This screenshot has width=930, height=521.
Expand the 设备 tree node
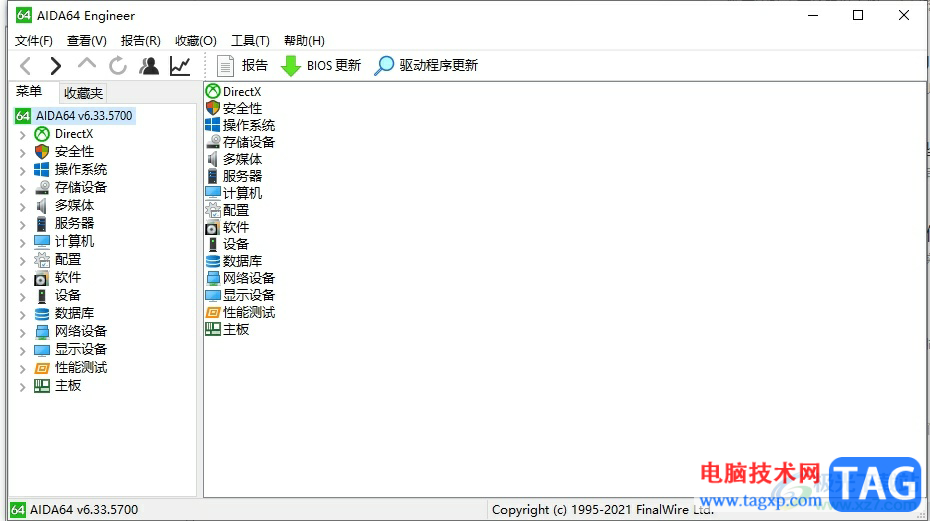[x=23, y=297]
